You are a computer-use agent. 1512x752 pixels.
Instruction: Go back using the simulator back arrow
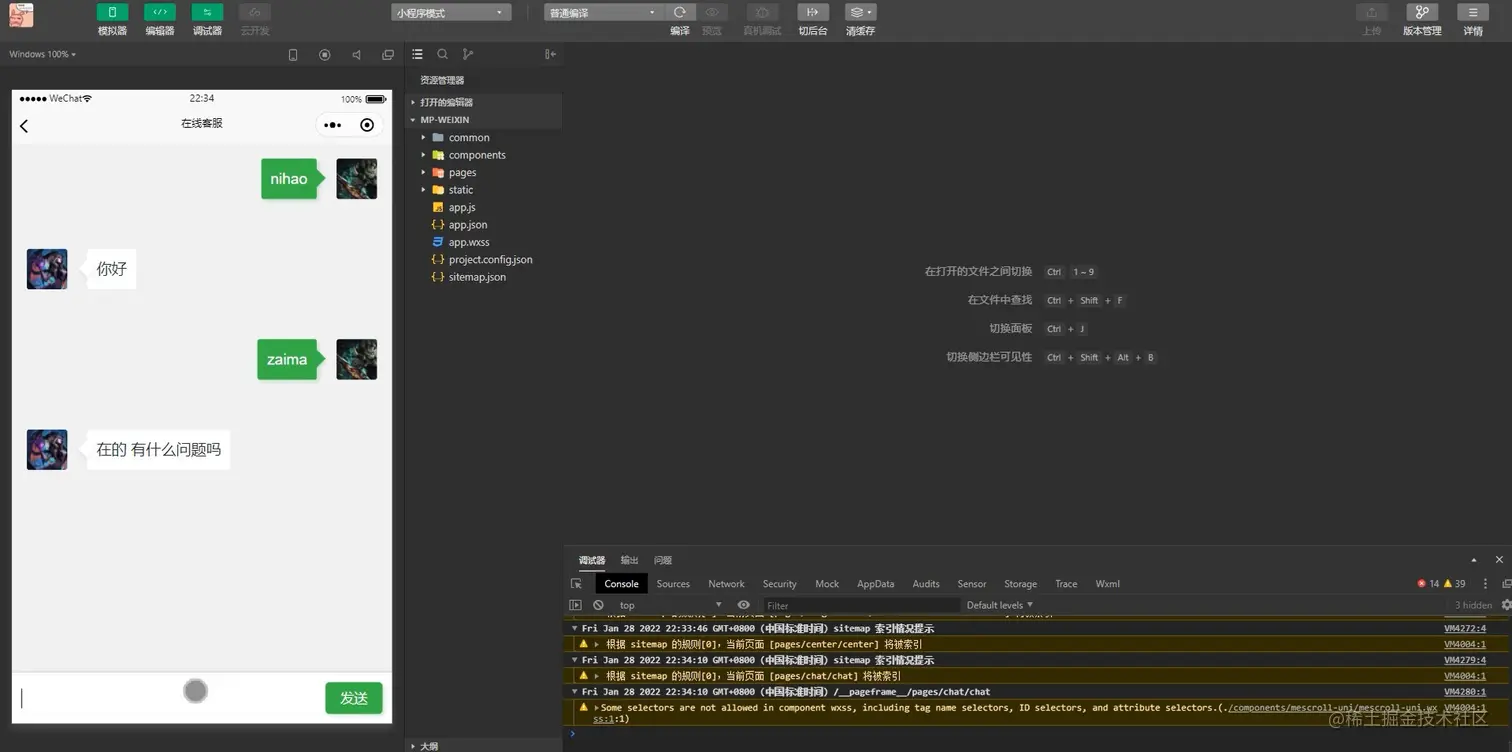[x=24, y=125]
